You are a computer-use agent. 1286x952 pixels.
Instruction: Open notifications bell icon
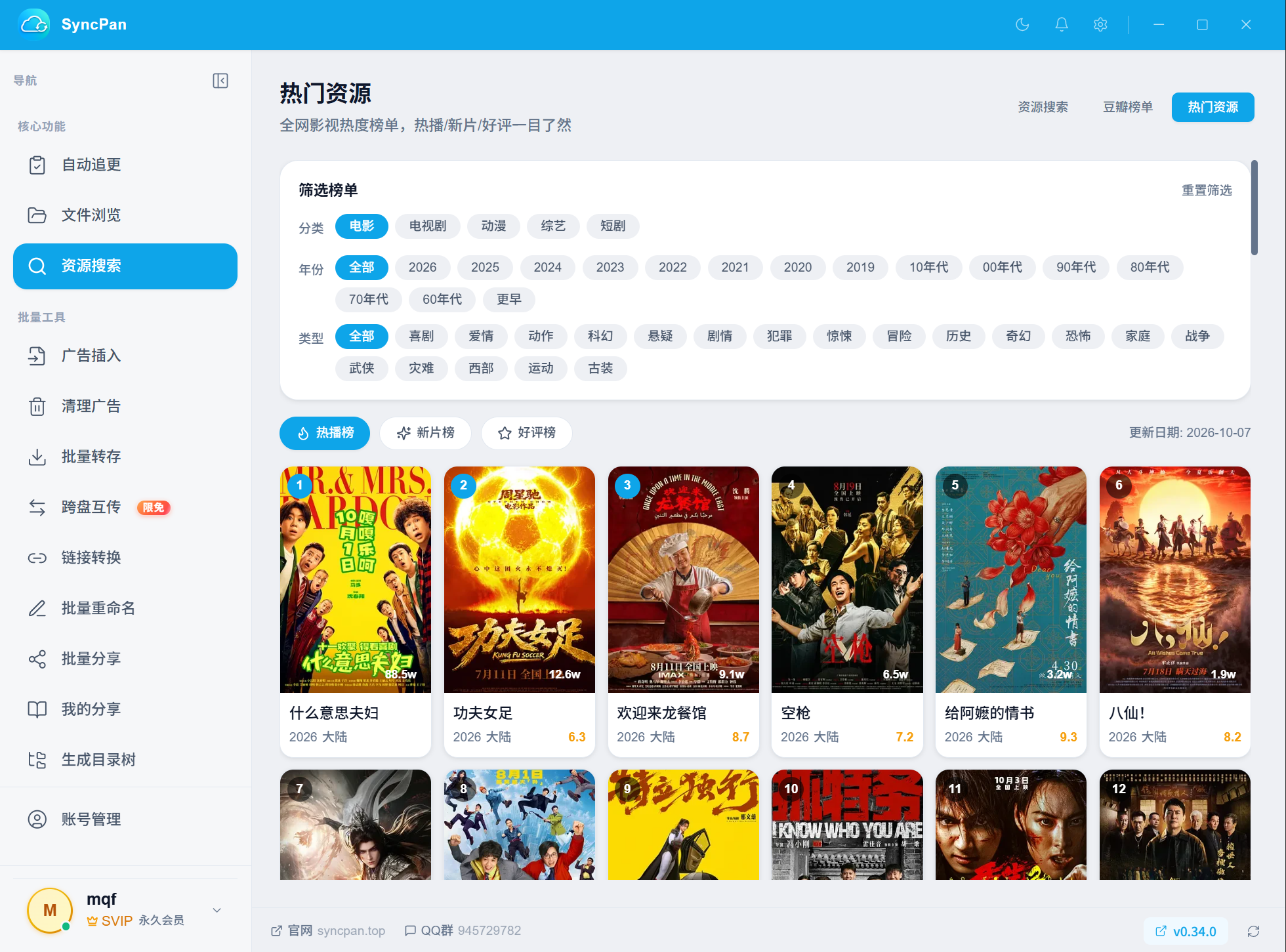tap(1062, 25)
